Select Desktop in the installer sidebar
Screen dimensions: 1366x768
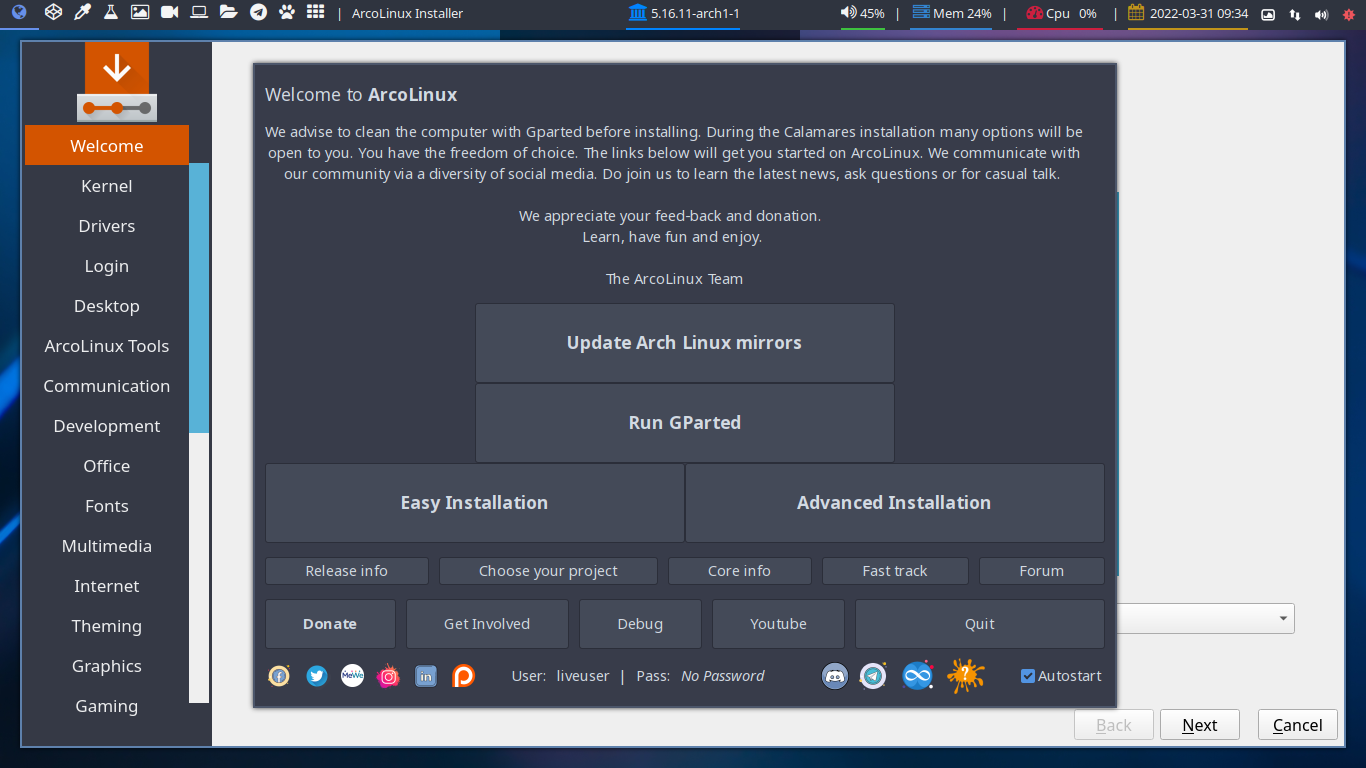pyautogui.click(x=107, y=306)
